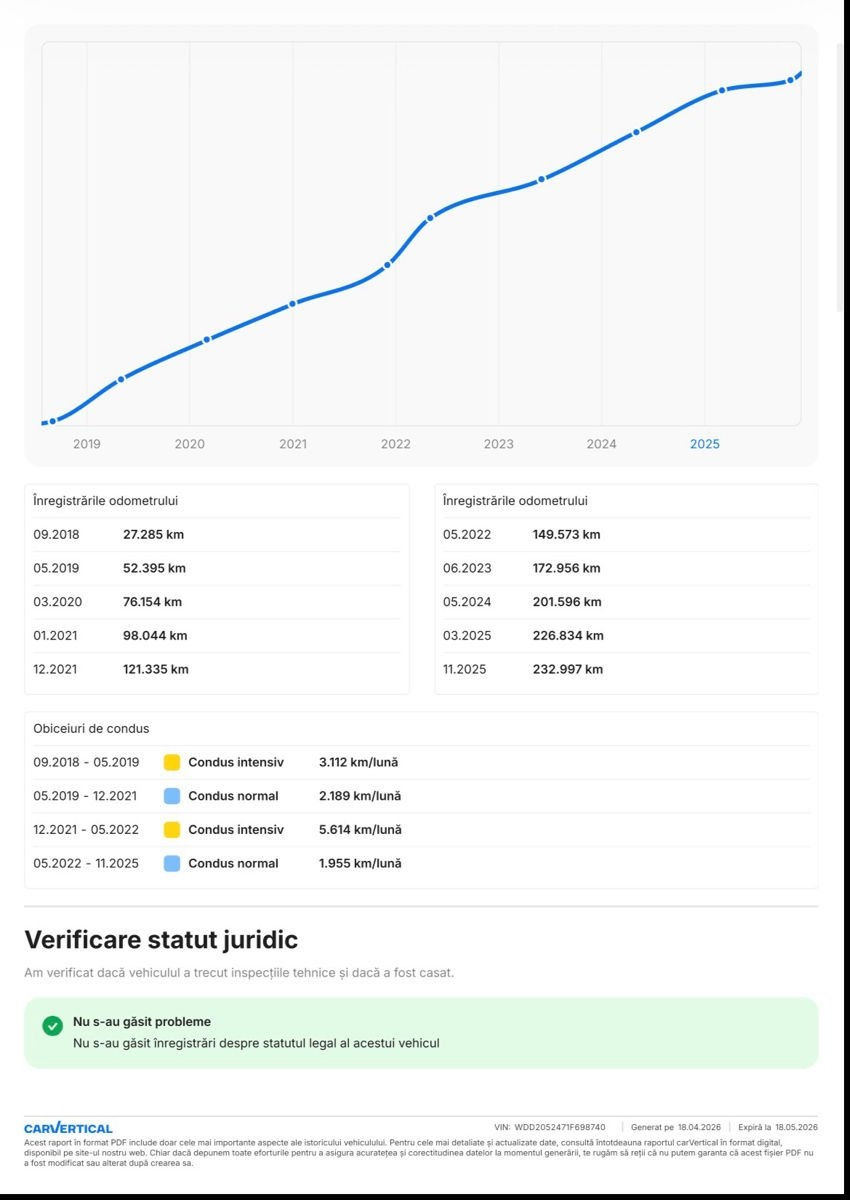Click the Nu s-au găsit probleme title
The height and width of the screenshot is (1200, 850).
click(x=142, y=1022)
